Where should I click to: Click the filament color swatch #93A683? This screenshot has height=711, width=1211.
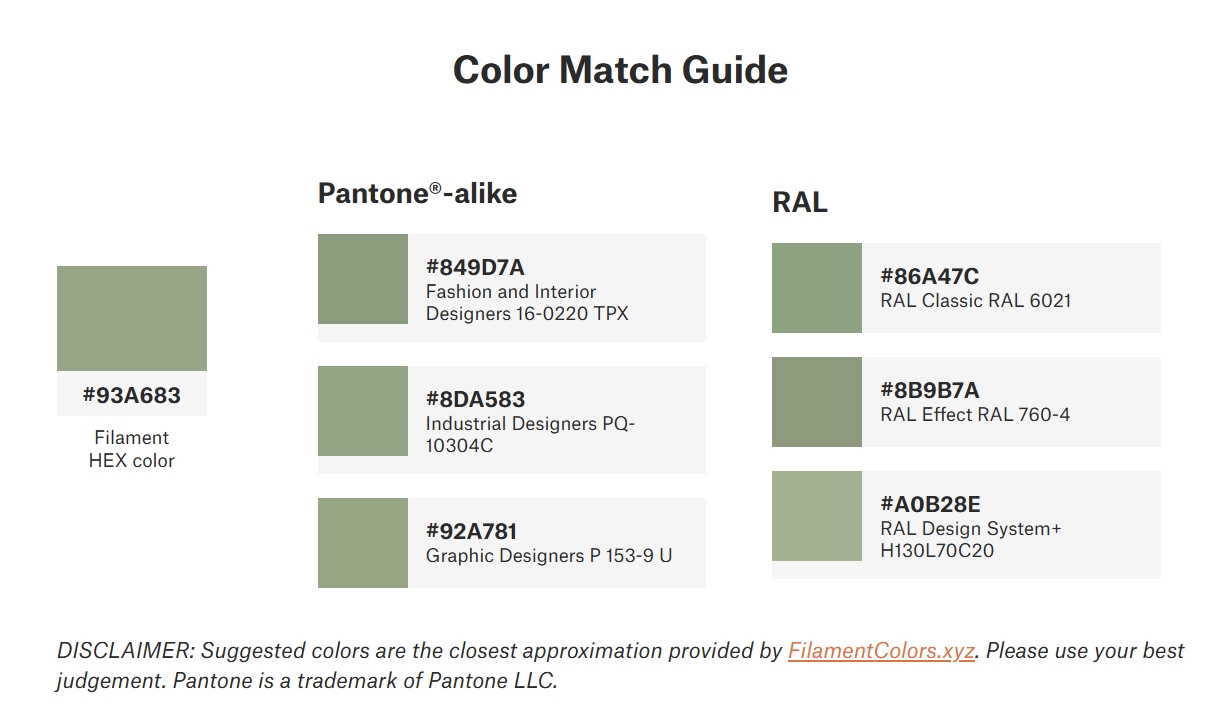pos(132,318)
